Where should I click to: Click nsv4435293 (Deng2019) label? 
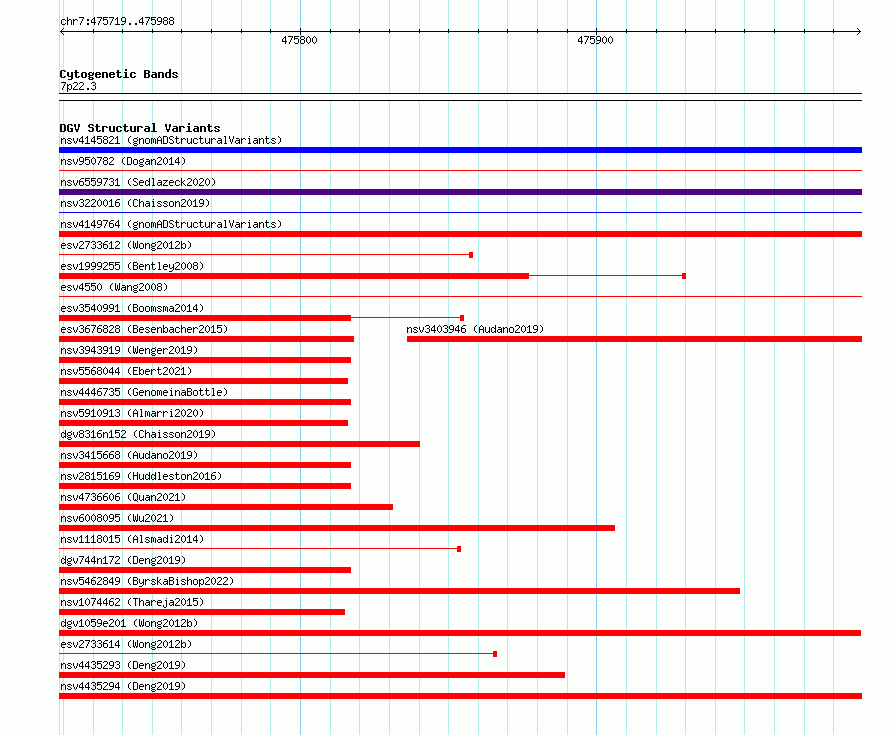click(x=123, y=665)
